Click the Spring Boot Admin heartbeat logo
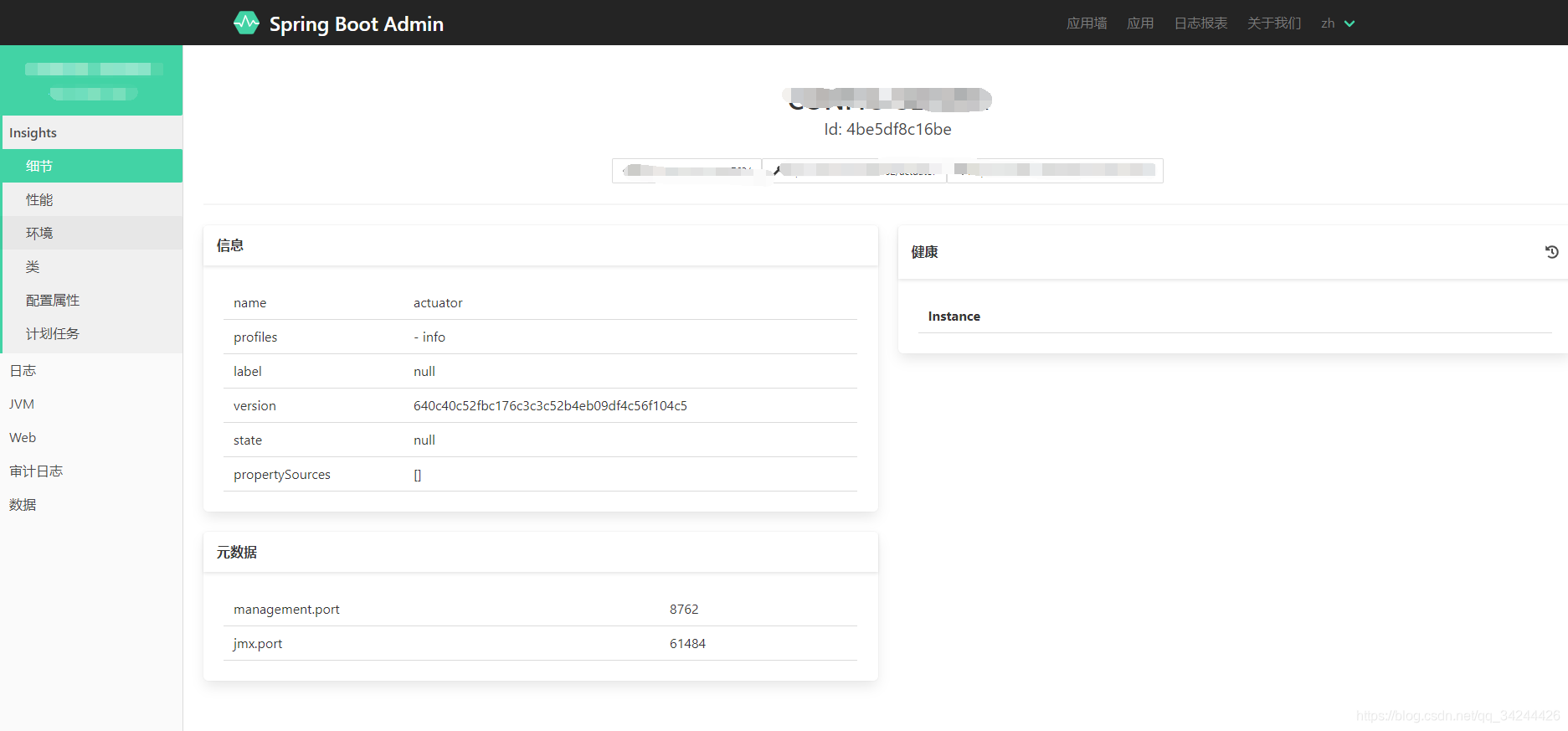Screen dimensions: 1568x731 (246, 23)
